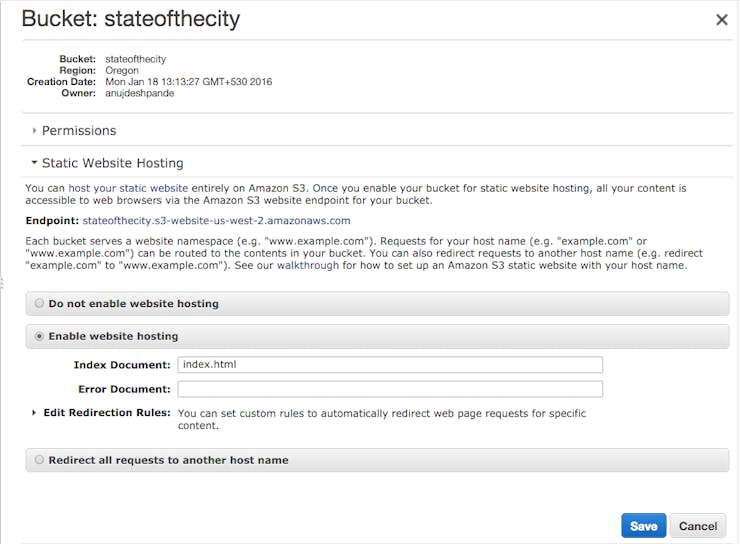Open the host your static website link
Viewport: 740px width, 544px height.
coord(128,188)
